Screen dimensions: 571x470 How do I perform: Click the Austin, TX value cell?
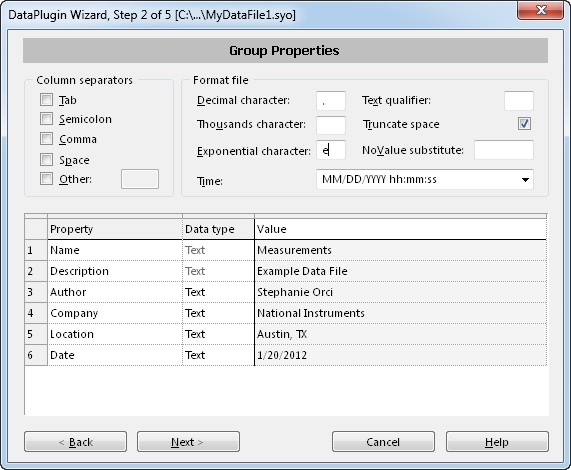[401, 334]
